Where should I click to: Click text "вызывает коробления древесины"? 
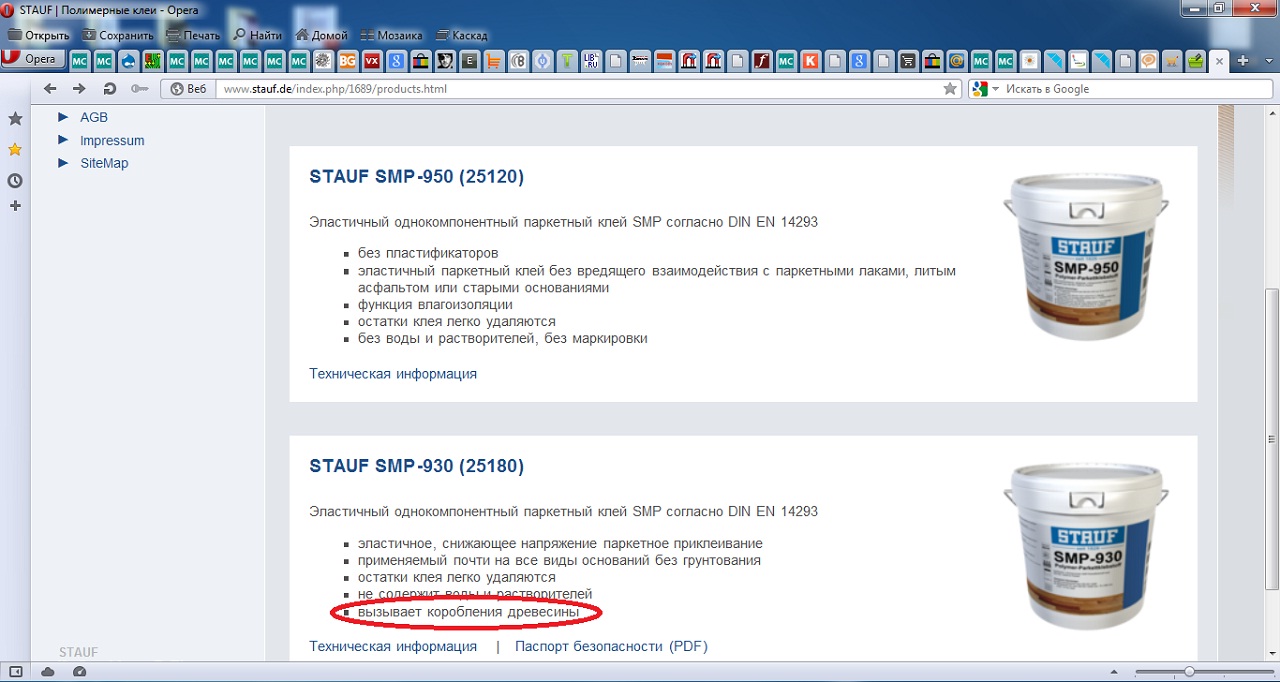468,611
